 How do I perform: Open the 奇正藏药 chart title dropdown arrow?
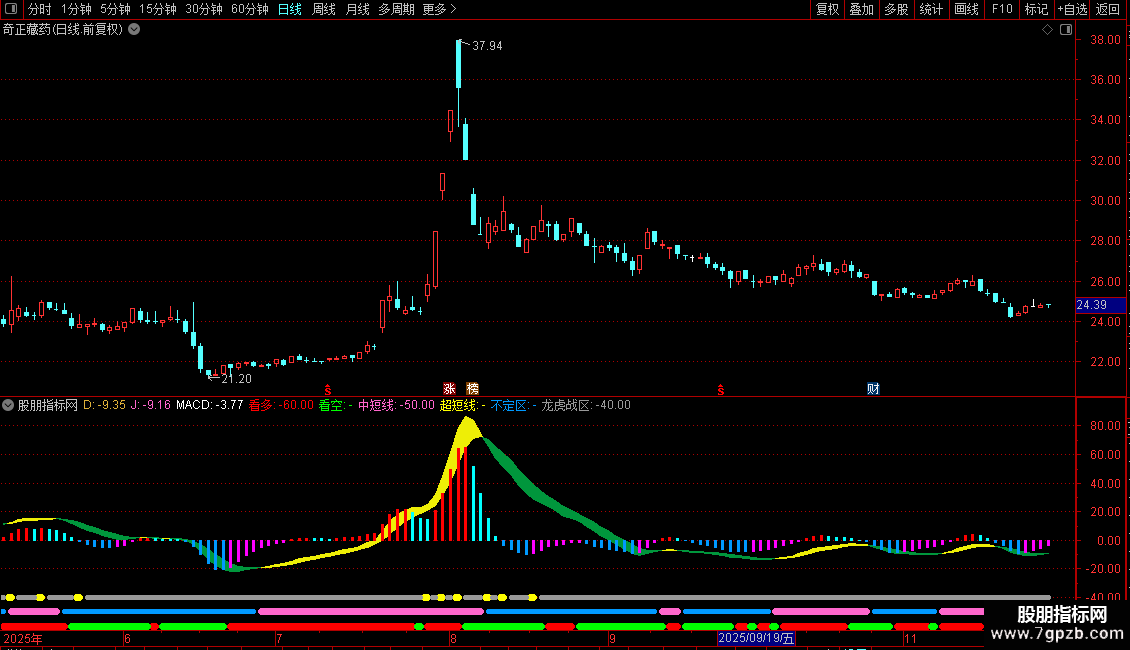point(134,30)
